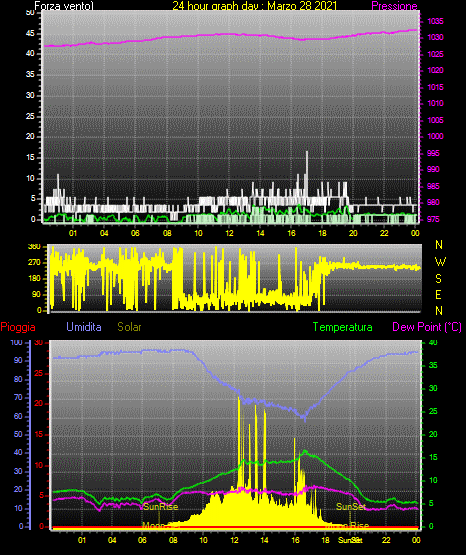466x555 pixels.
Task: Click the humidity scale value '100'
Action: 16,343
